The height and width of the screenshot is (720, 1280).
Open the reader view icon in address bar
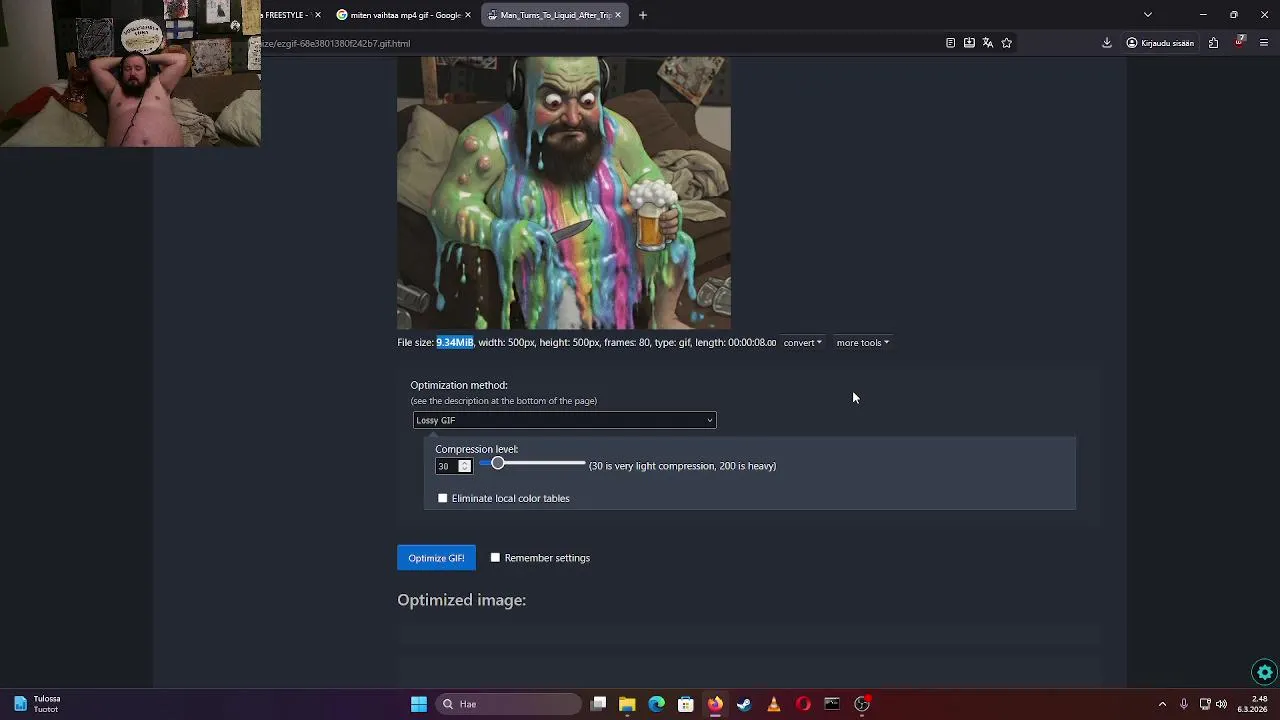(x=950, y=43)
